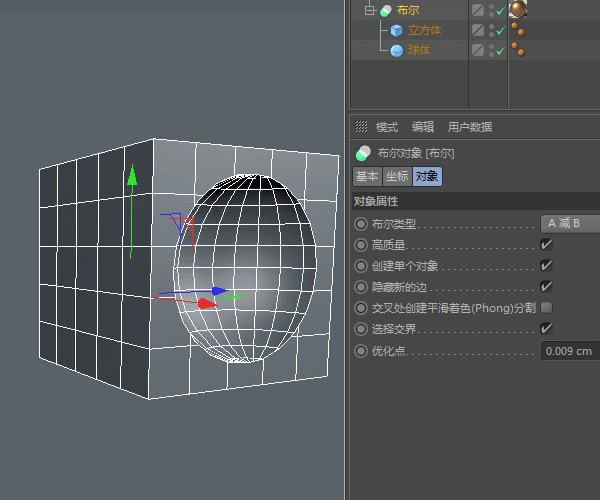Click the Phong tag on 球体
The height and width of the screenshot is (500, 600).
click(x=518, y=49)
